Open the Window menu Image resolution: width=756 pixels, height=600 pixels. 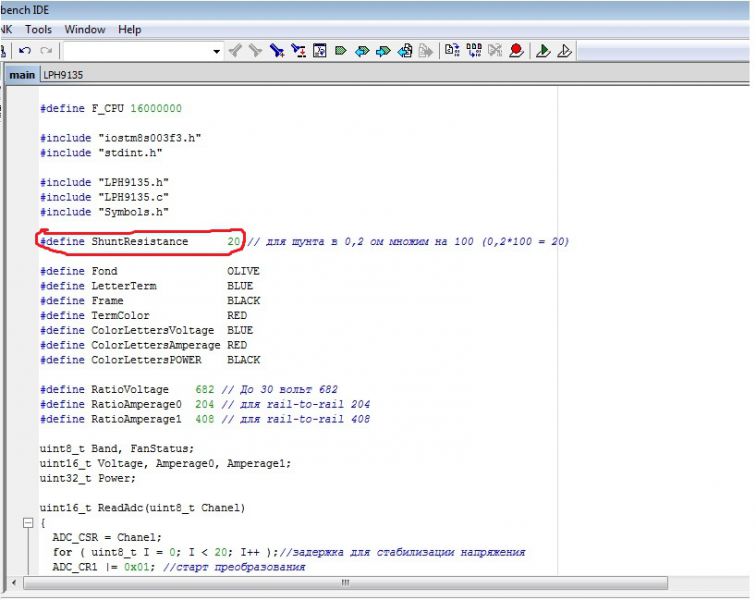tap(85, 30)
